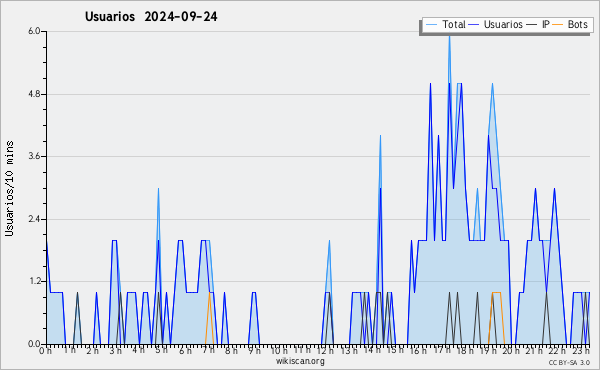The width and height of the screenshot is (600, 370).
Task: Click the y-axis value 4.8
Action: pyautogui.click(x=34, y=94)
